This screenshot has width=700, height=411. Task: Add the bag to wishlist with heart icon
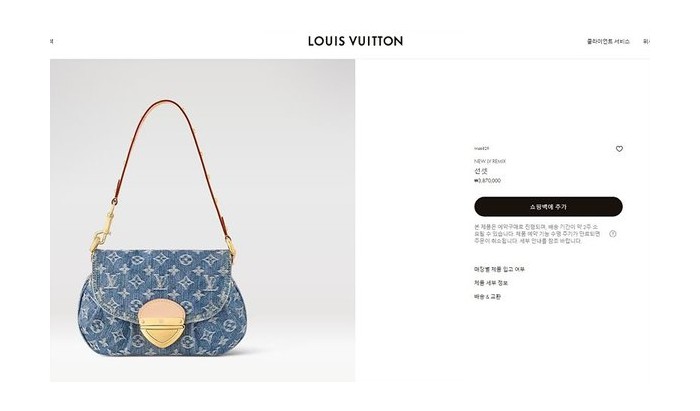(x=619, y=149)
